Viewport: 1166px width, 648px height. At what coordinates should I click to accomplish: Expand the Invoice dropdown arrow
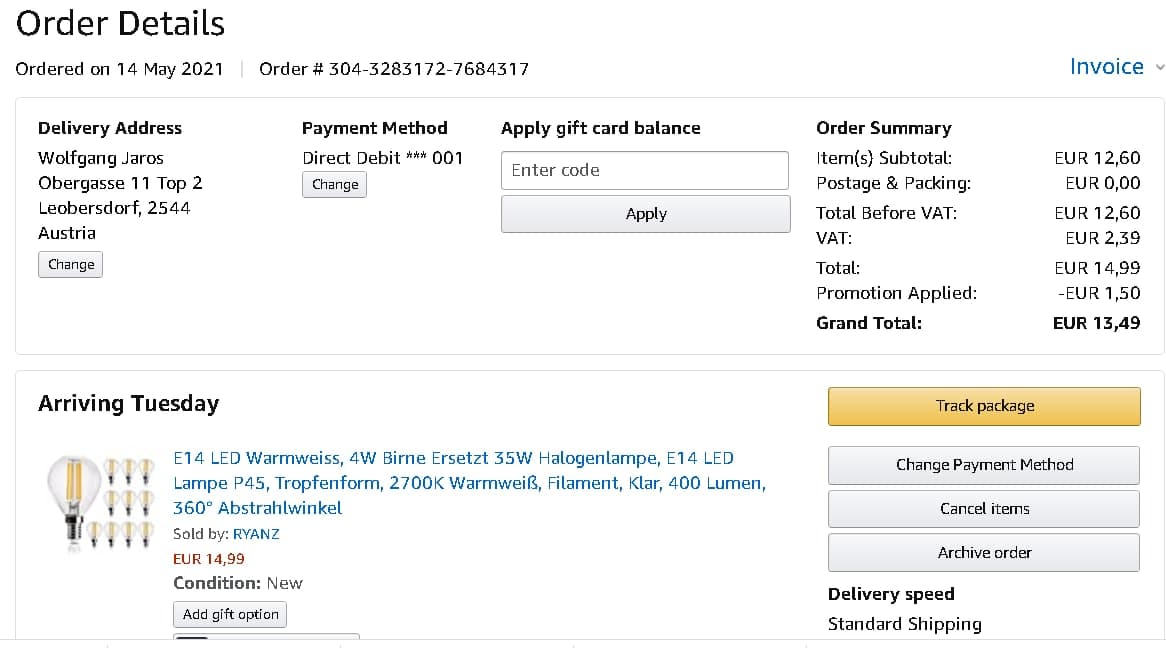point(1159,68)
